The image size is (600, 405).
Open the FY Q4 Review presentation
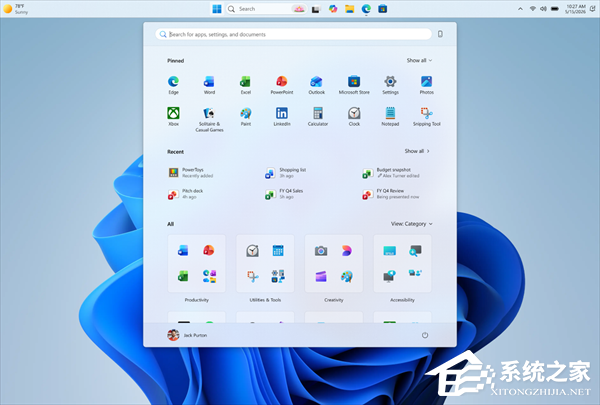[391, 194]
